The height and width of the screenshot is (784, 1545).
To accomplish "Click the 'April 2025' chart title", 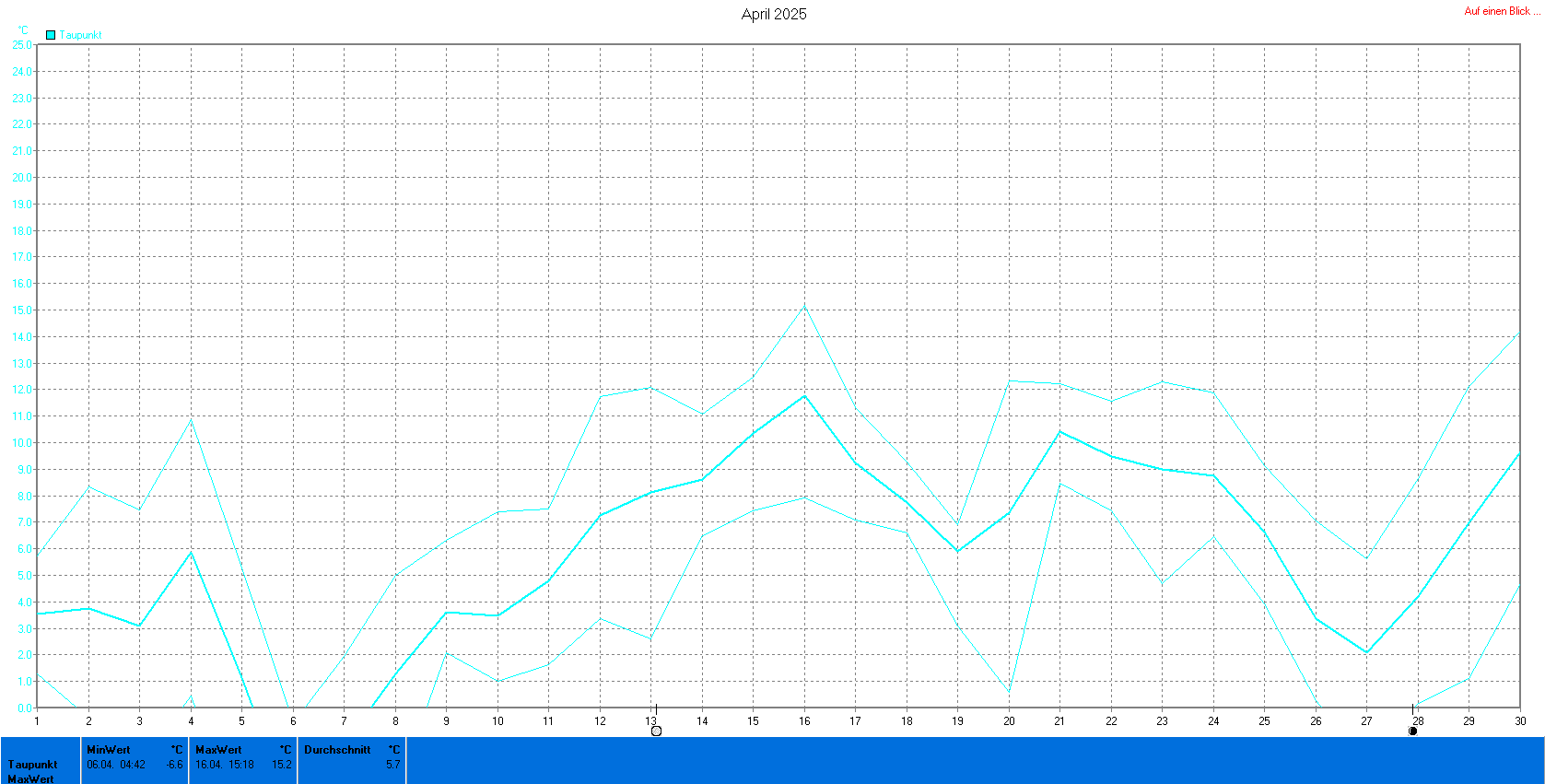I will 774,14.
